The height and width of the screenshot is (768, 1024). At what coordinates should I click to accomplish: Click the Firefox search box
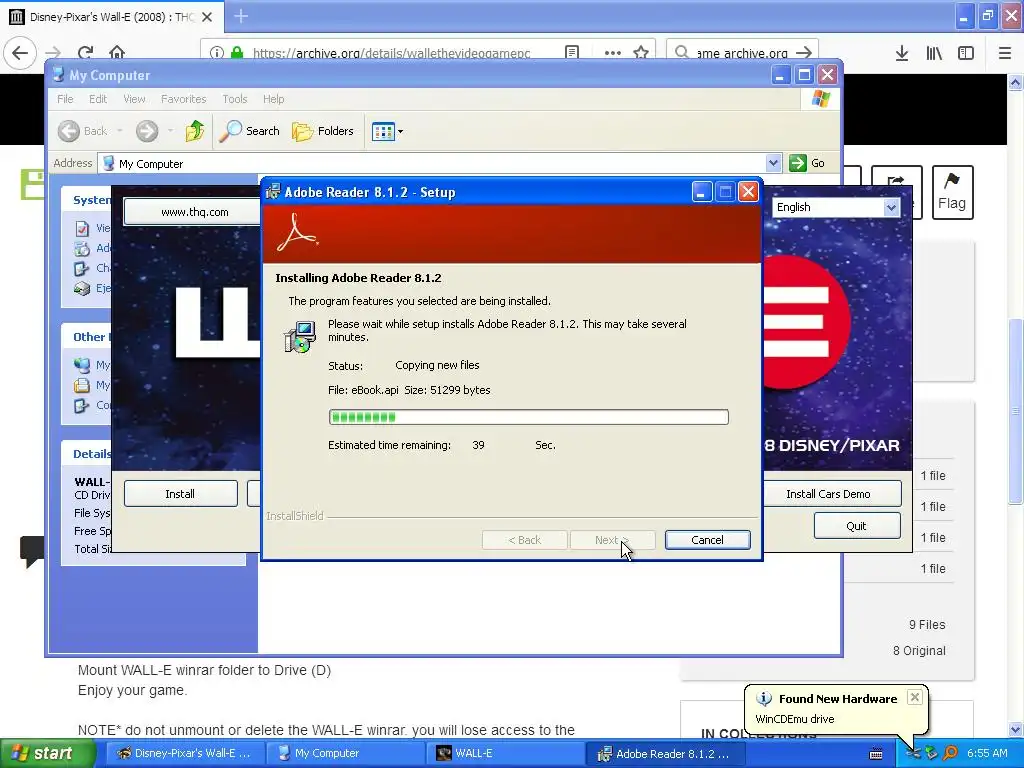[742, 53]
